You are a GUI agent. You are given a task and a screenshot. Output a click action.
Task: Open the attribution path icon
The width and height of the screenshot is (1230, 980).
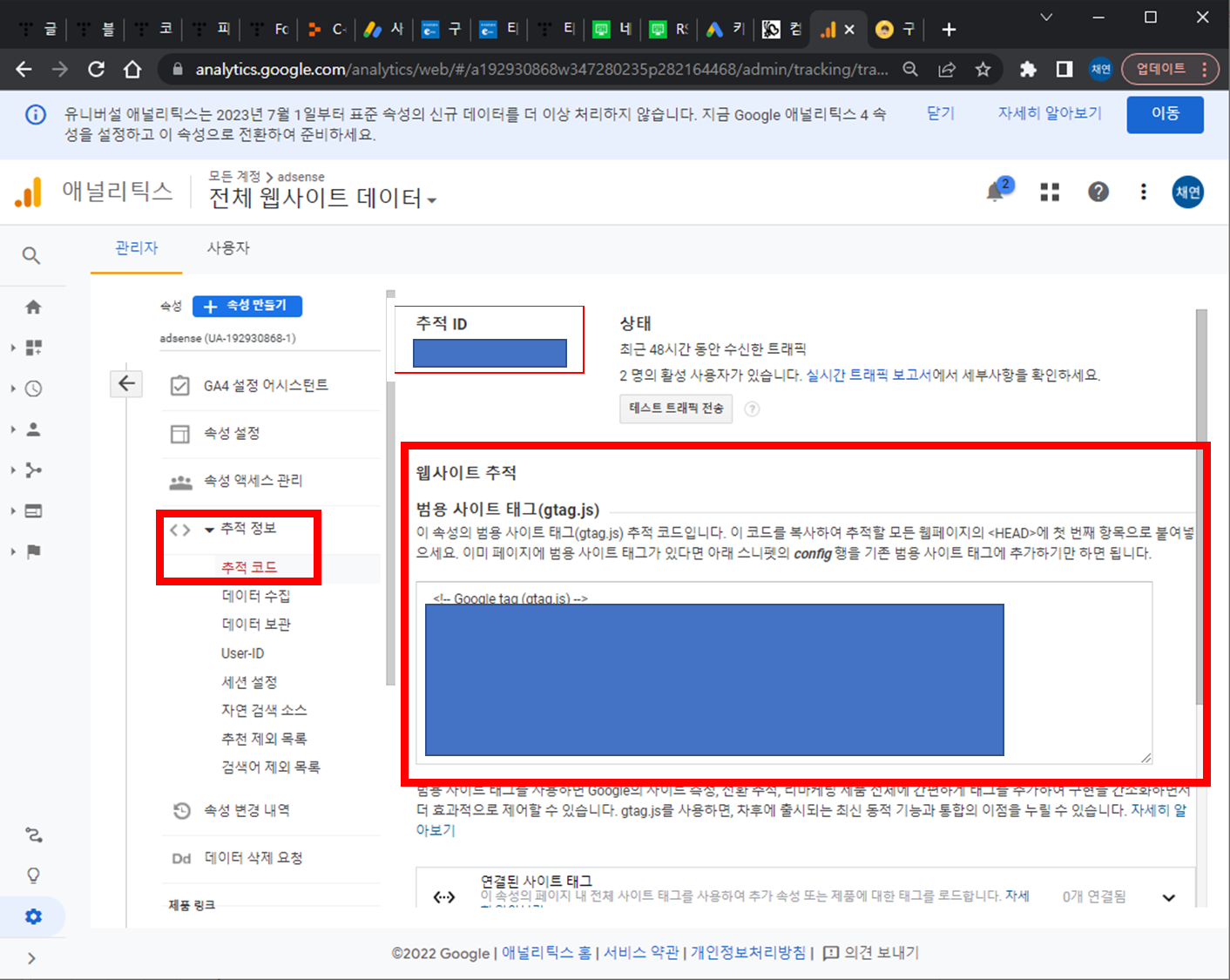click(x=33, y=835)
